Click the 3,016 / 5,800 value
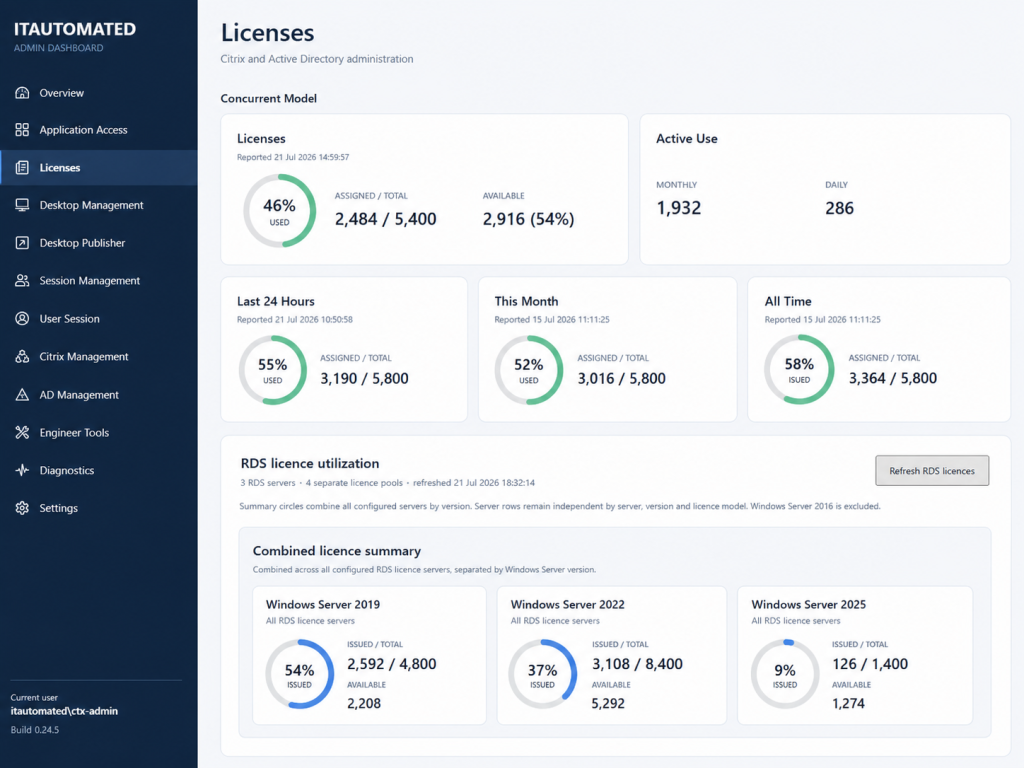Image resolution: width=1024 pixels, height=768 pixels. [x=622, y=379]
